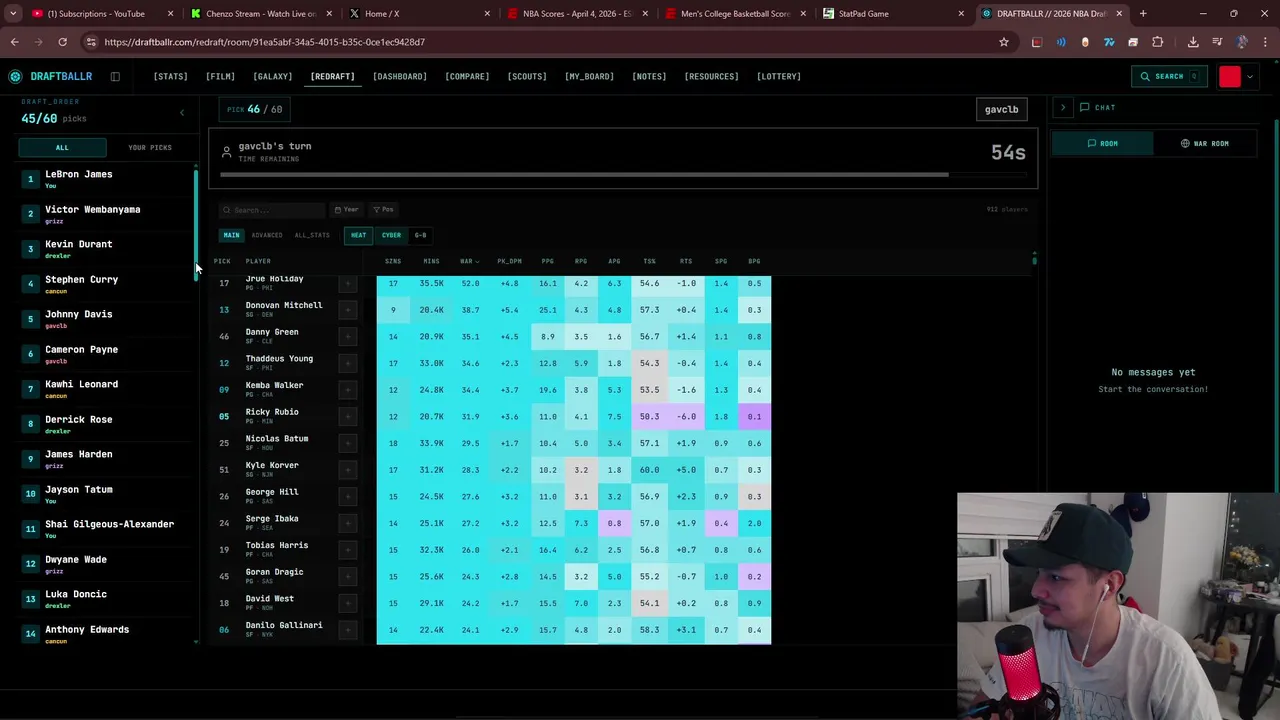Select the G-B color scheme
This screenshot has height=720, width=1280.
[420, 235]
